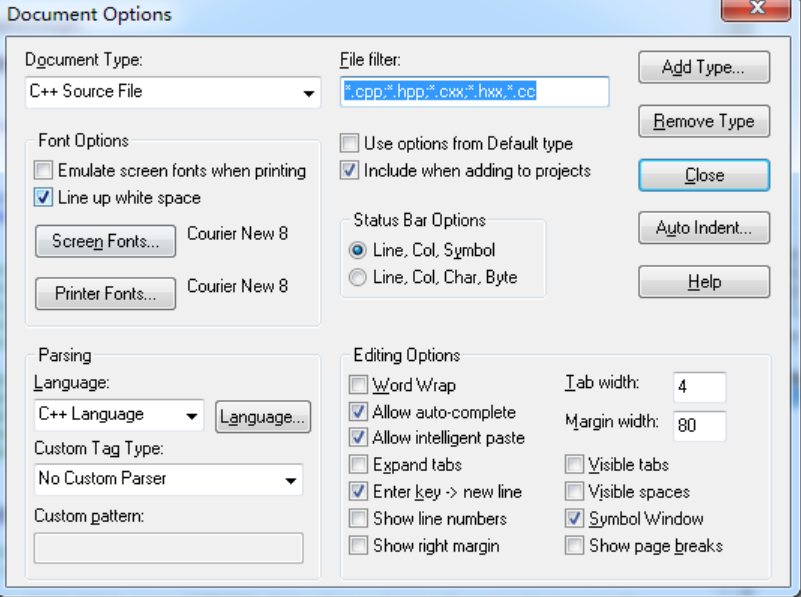The width and height of the screenshot is (801, 597).
Task: Click the Add Type... button
Action: pos(704,67)
